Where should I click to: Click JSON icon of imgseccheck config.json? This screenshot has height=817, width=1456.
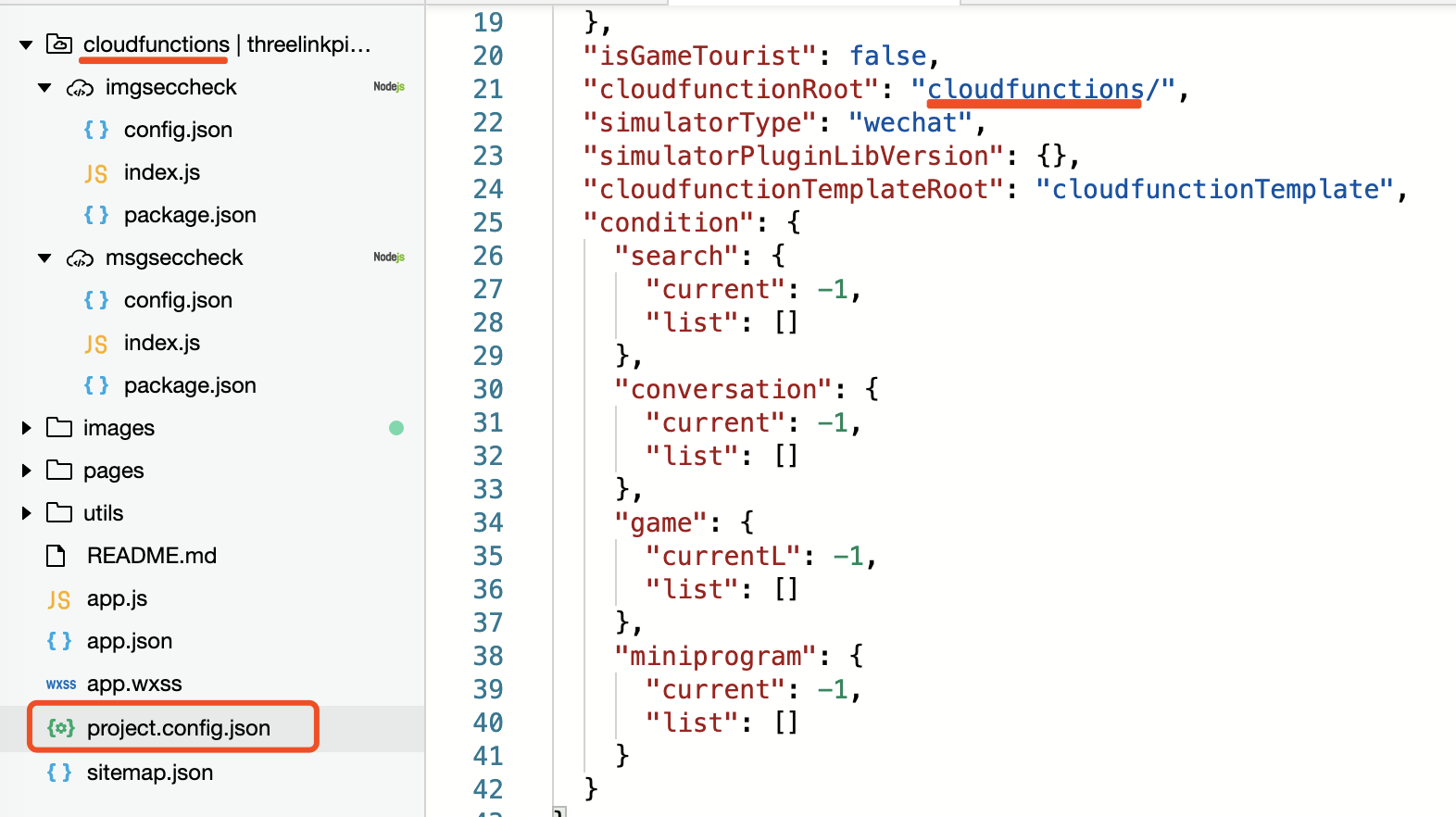96,130
